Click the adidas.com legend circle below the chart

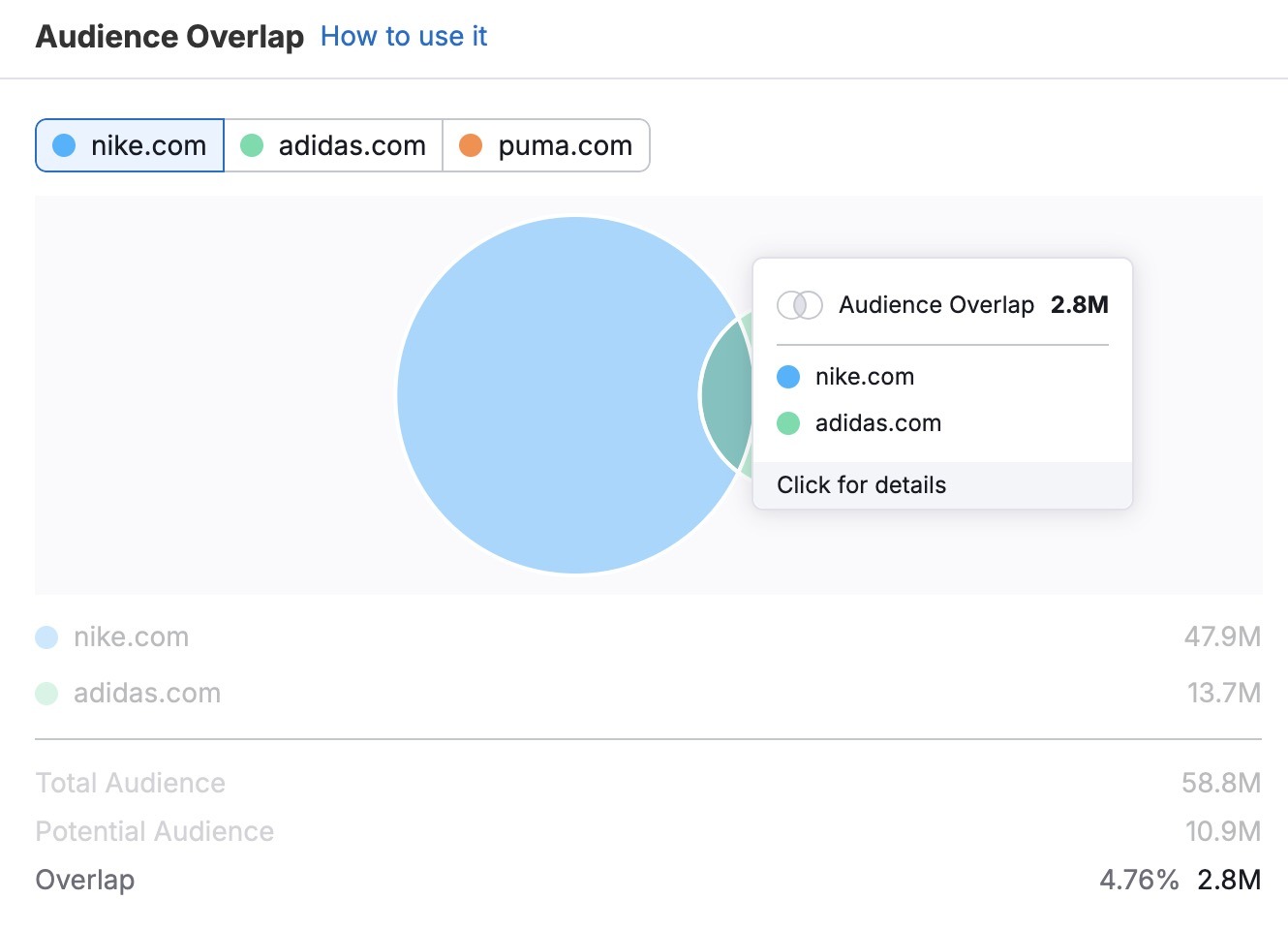pos(46,693)
